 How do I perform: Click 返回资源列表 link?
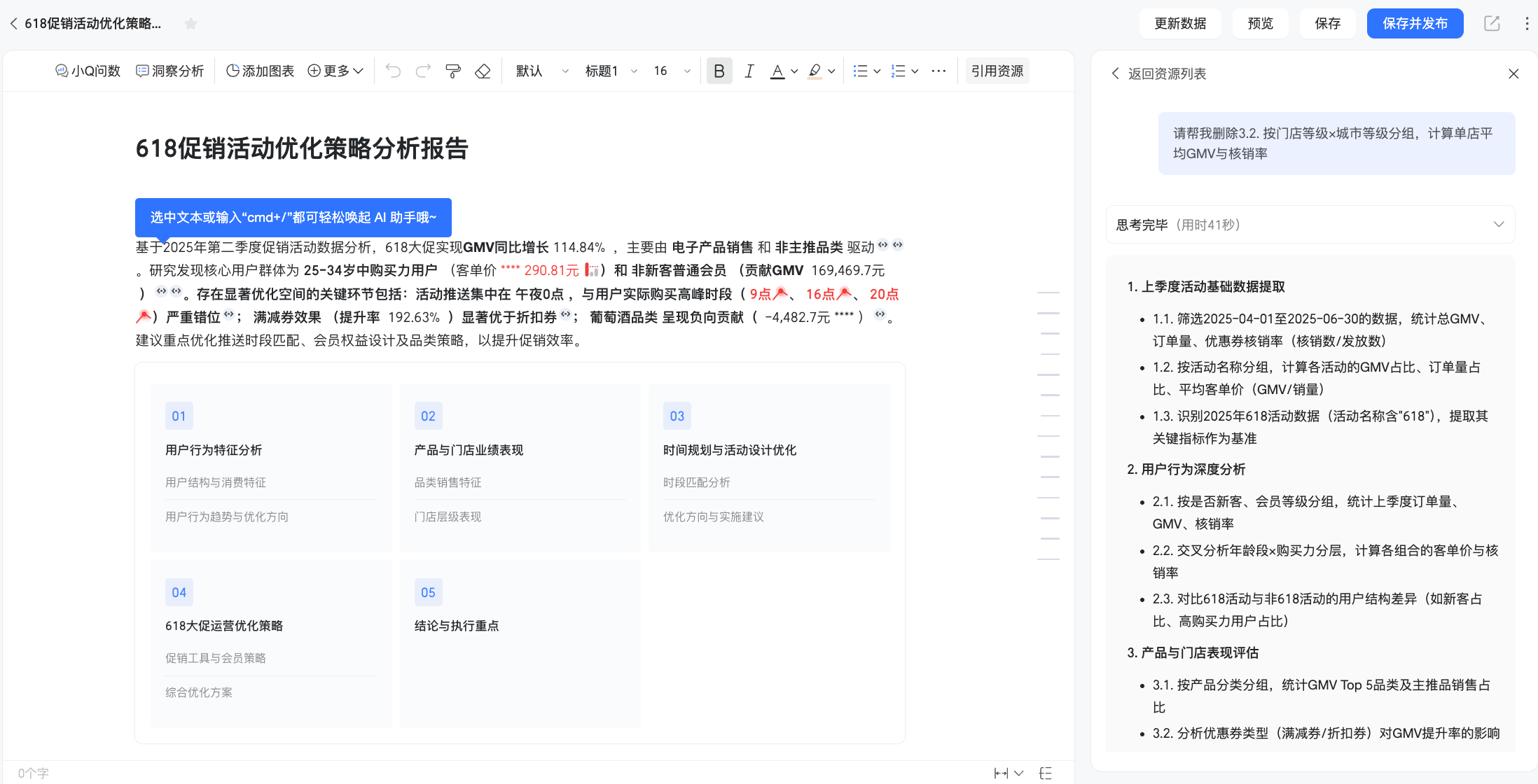click(1159, 73)
